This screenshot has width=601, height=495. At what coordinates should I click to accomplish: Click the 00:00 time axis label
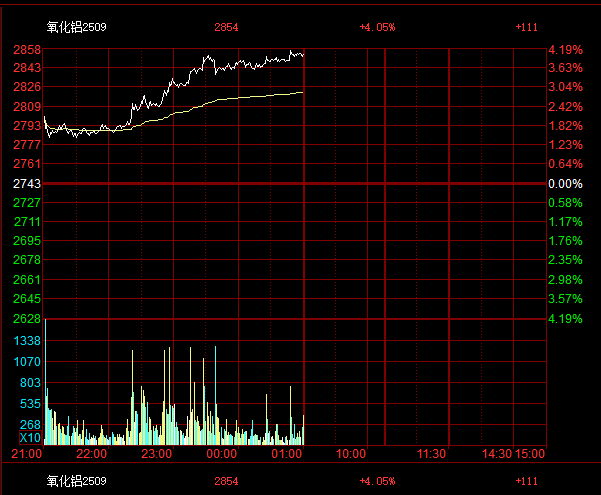pyautogui.click(x=222, y=454)
